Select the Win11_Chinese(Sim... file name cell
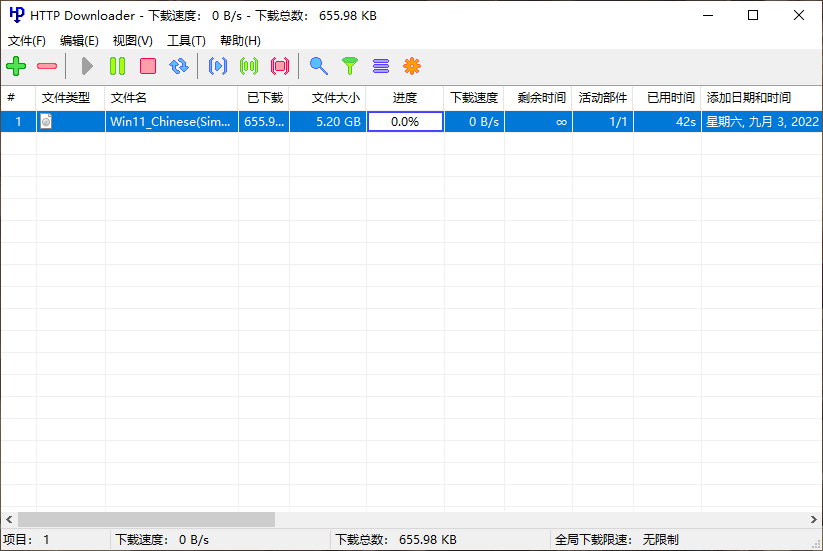Image resolution: width=823 pixels, height=551 pixels. tap(172, 122)
